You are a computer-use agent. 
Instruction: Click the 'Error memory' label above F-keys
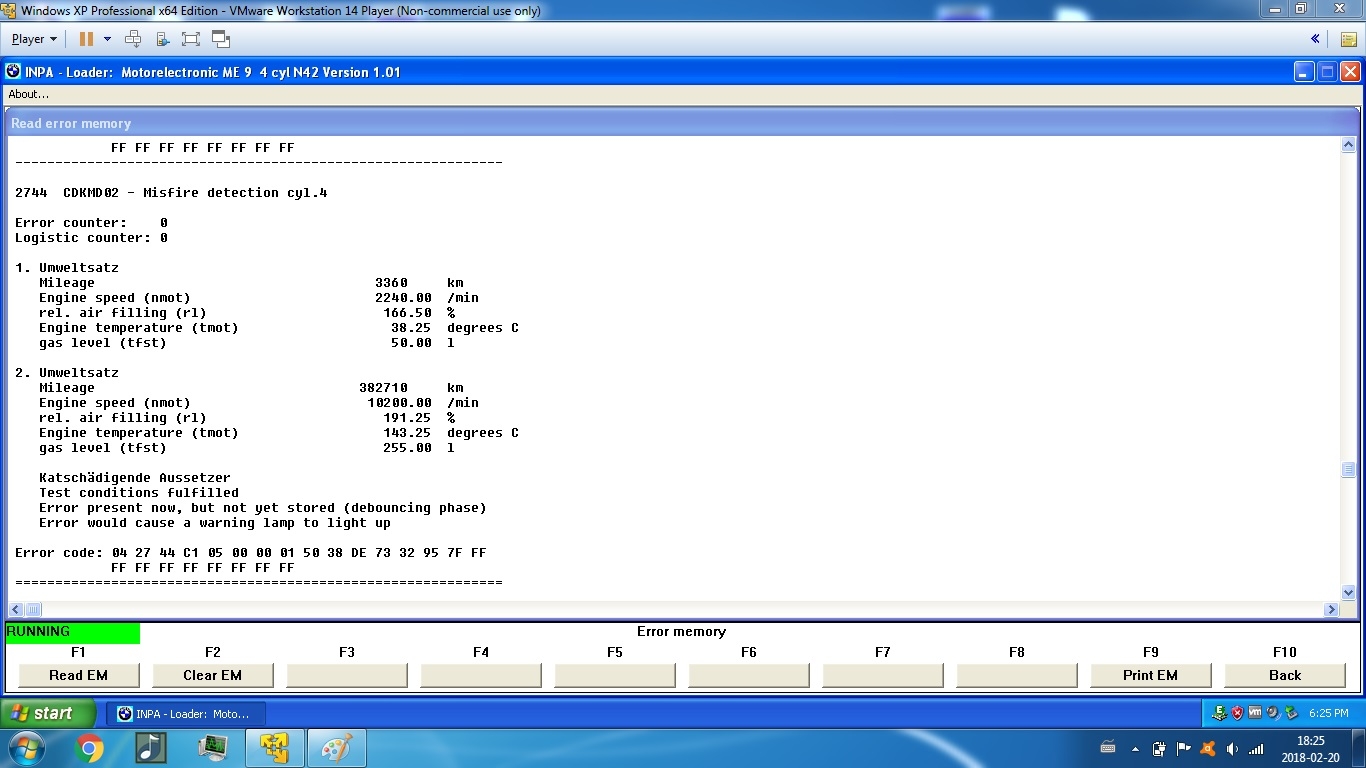[x=681, y=632]
